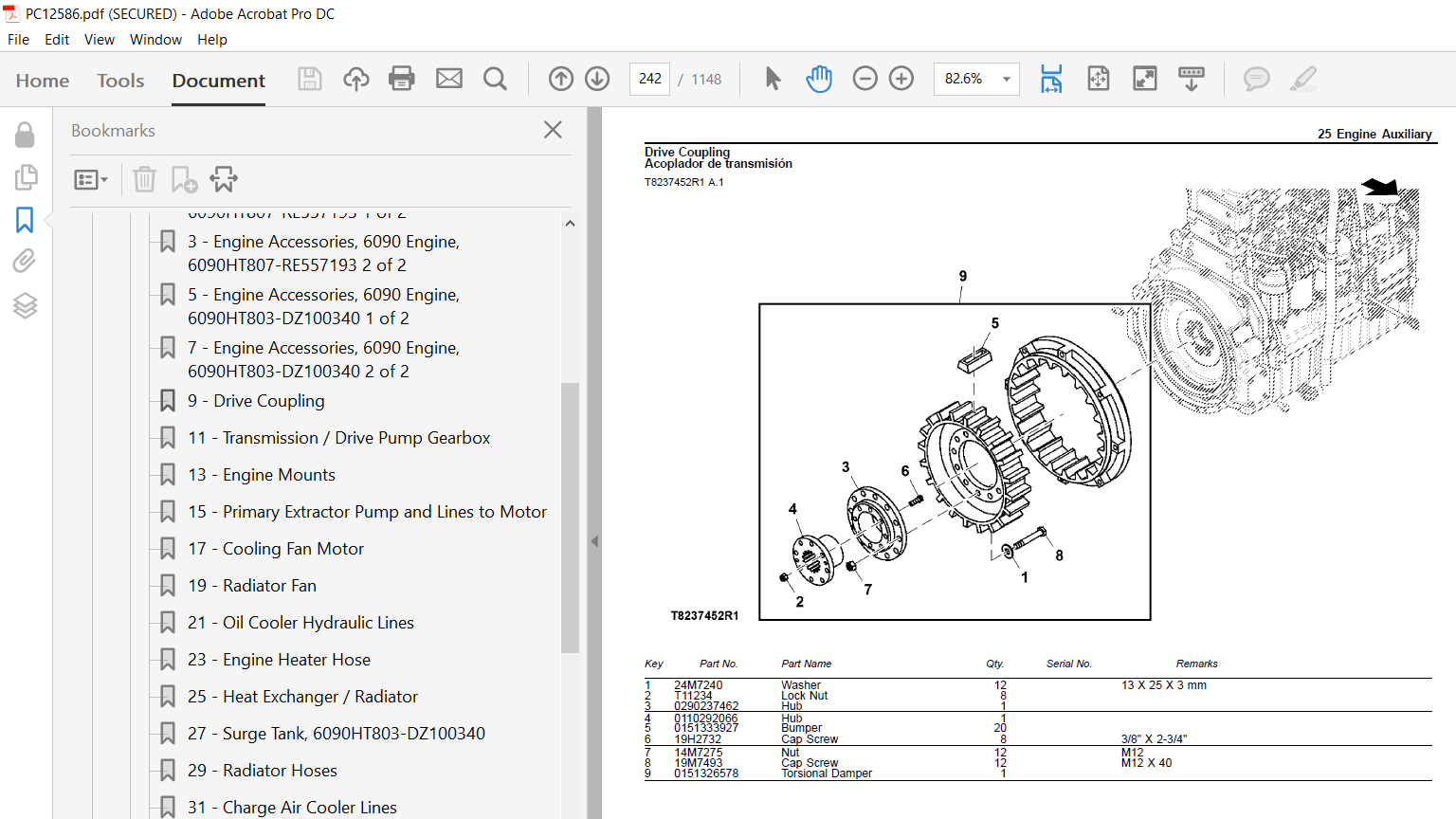
Task: Open bookmark 29 - Radiator Hoses
Action: click(263, 771)
